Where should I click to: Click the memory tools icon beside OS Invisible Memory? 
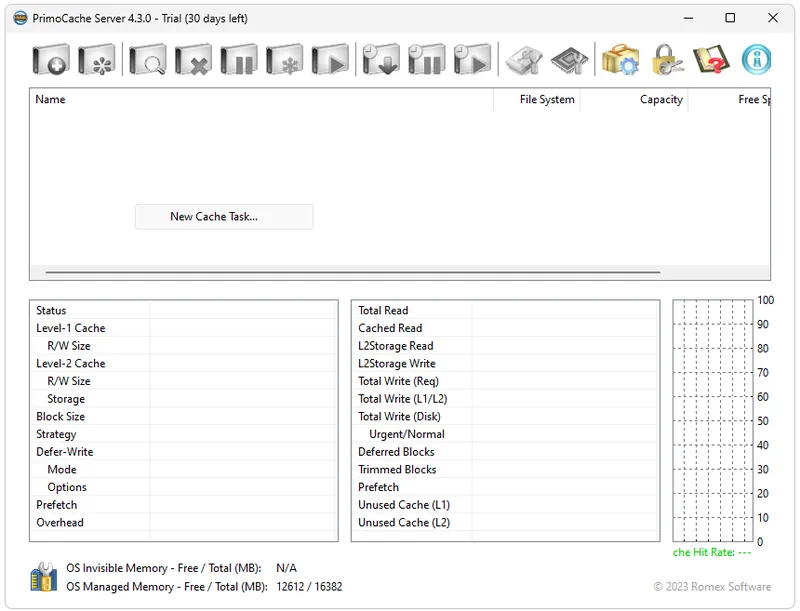pos(44,577)
